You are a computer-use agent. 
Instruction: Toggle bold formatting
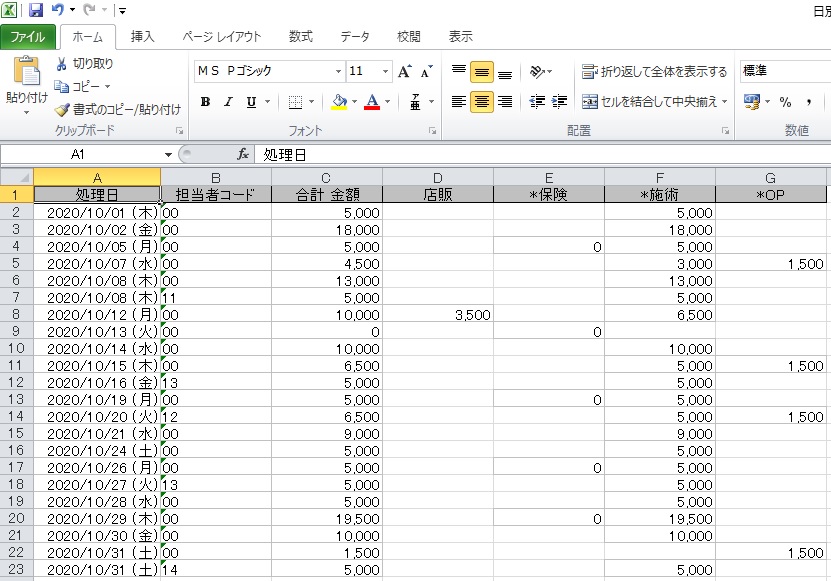(206, 102)
